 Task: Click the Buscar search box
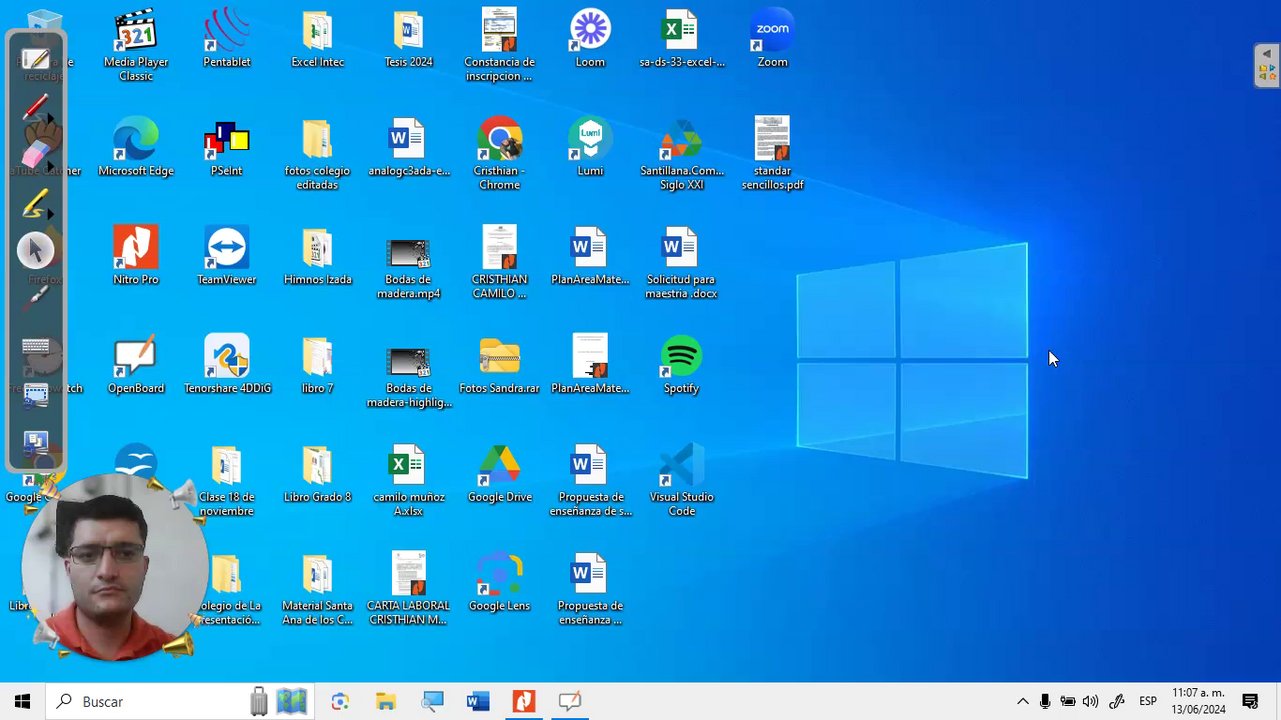click(x=150, y=702)
